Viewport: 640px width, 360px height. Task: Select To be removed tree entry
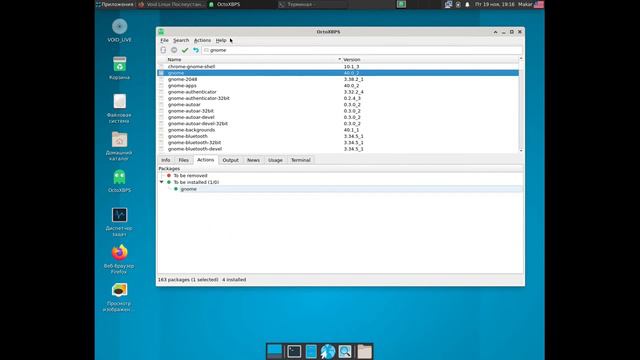190,176
